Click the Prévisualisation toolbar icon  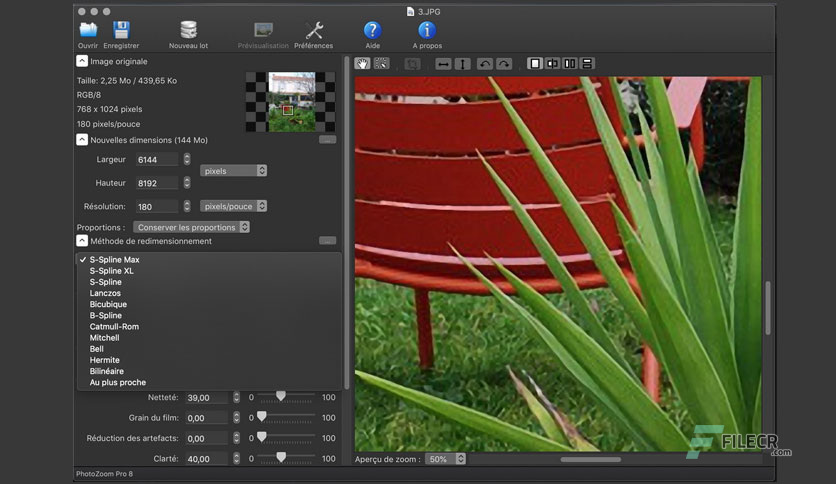[263, 30]
